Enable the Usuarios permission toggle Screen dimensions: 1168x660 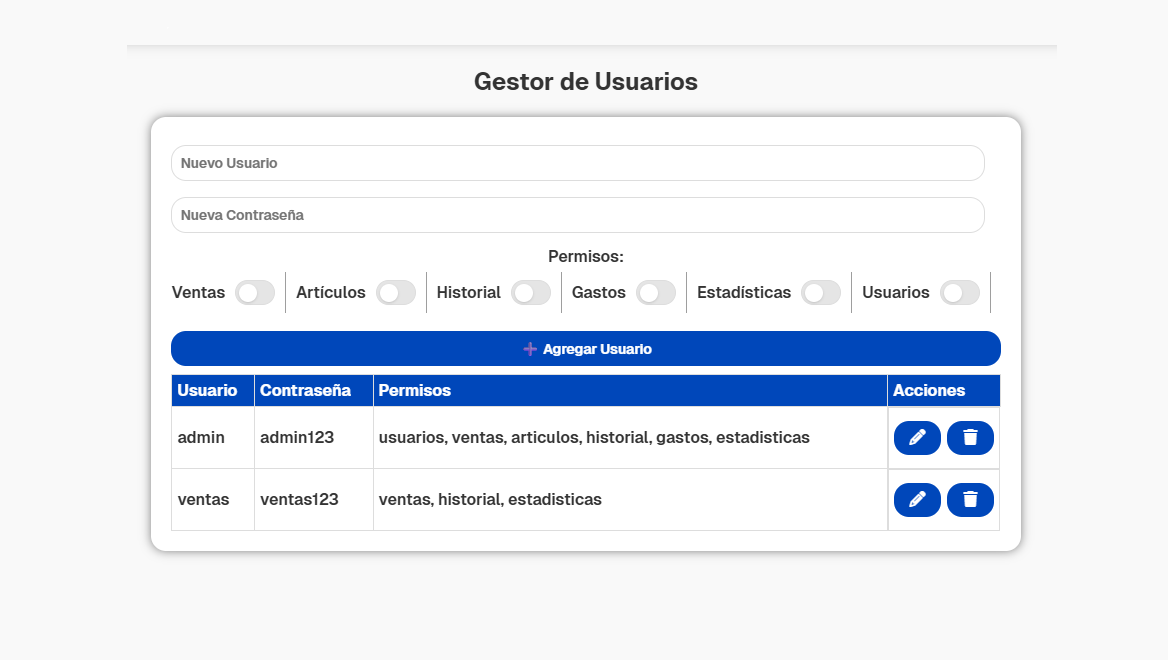(961, 292)
